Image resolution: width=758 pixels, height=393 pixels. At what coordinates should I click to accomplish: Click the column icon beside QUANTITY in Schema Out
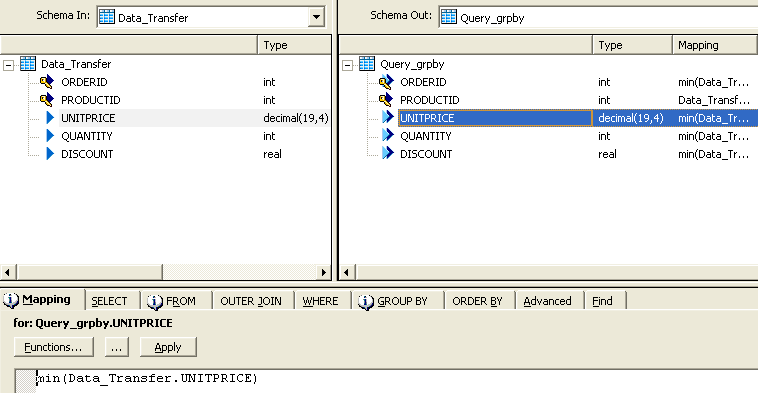[388, 136]
